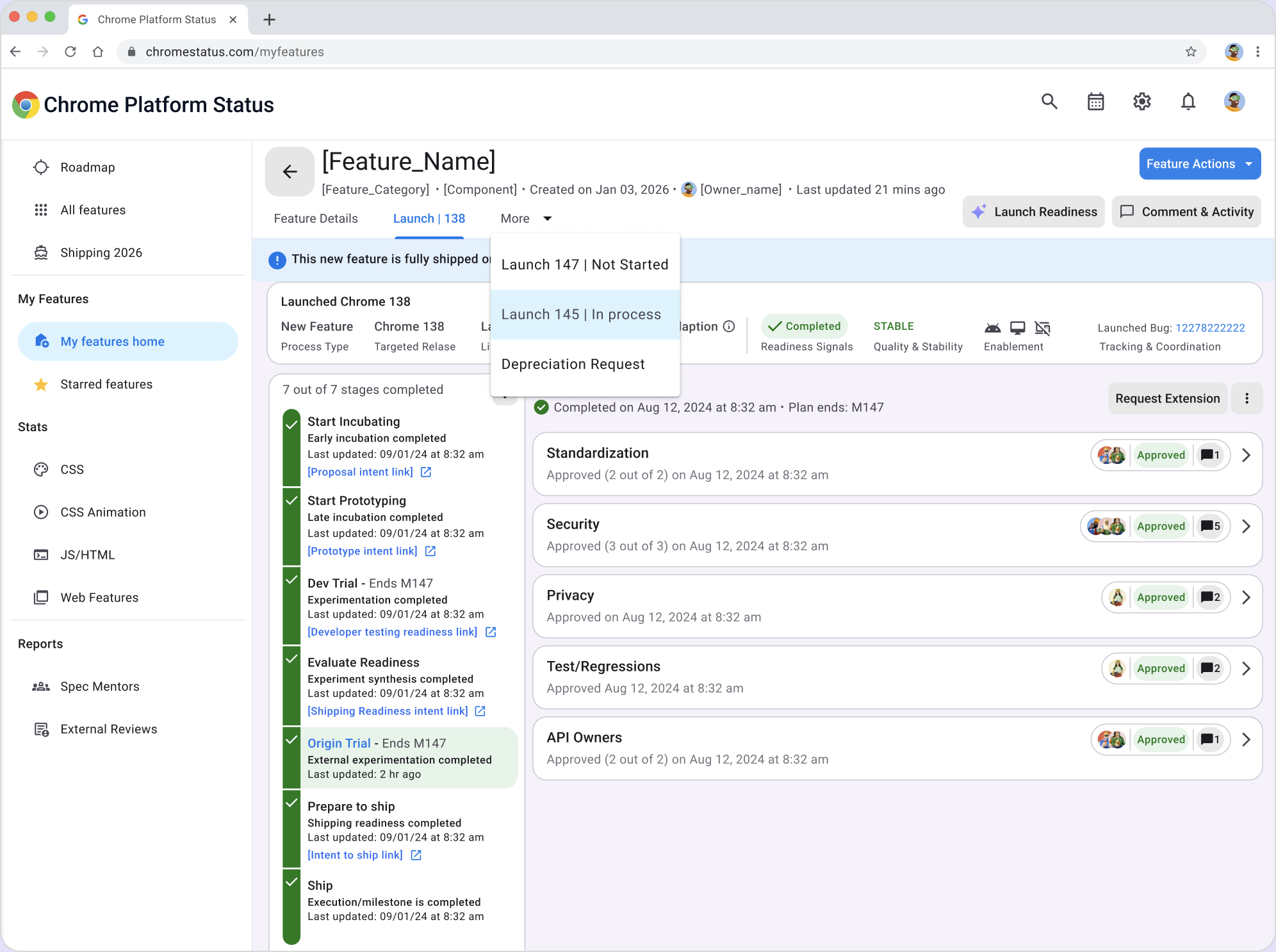This screenshot has width=1276, height=952.
Task: Click the Request Extension button
Action: [1167, 398]
